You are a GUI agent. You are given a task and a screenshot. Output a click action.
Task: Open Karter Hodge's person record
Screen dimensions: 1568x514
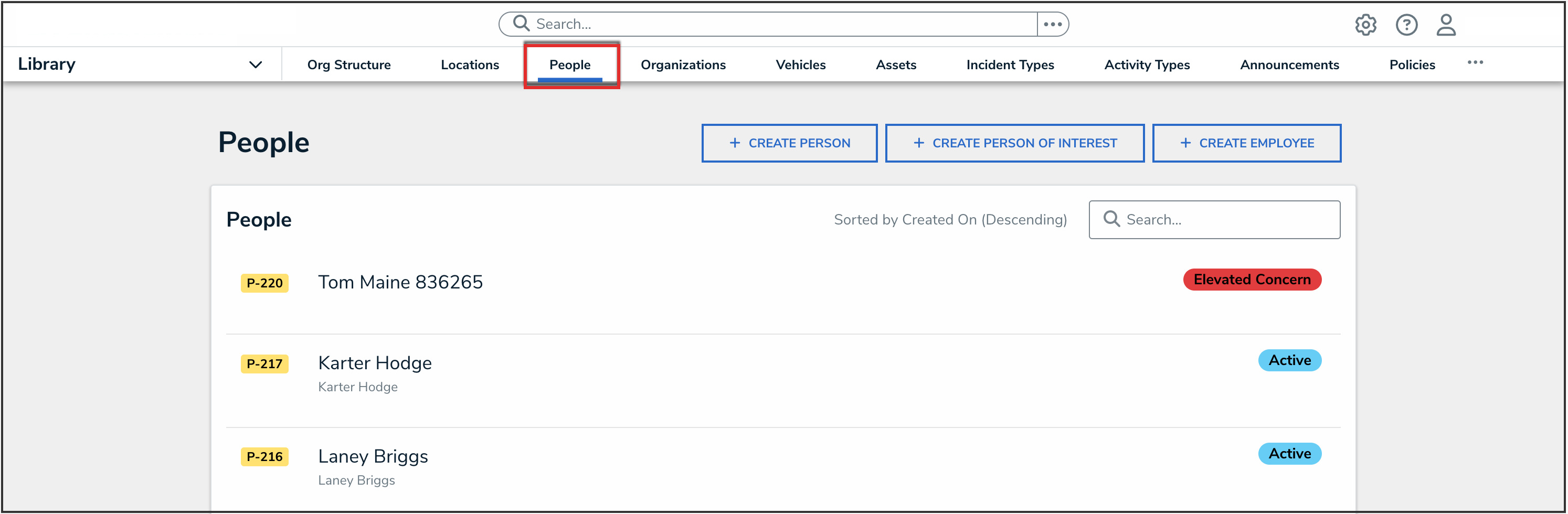(374, 363)
